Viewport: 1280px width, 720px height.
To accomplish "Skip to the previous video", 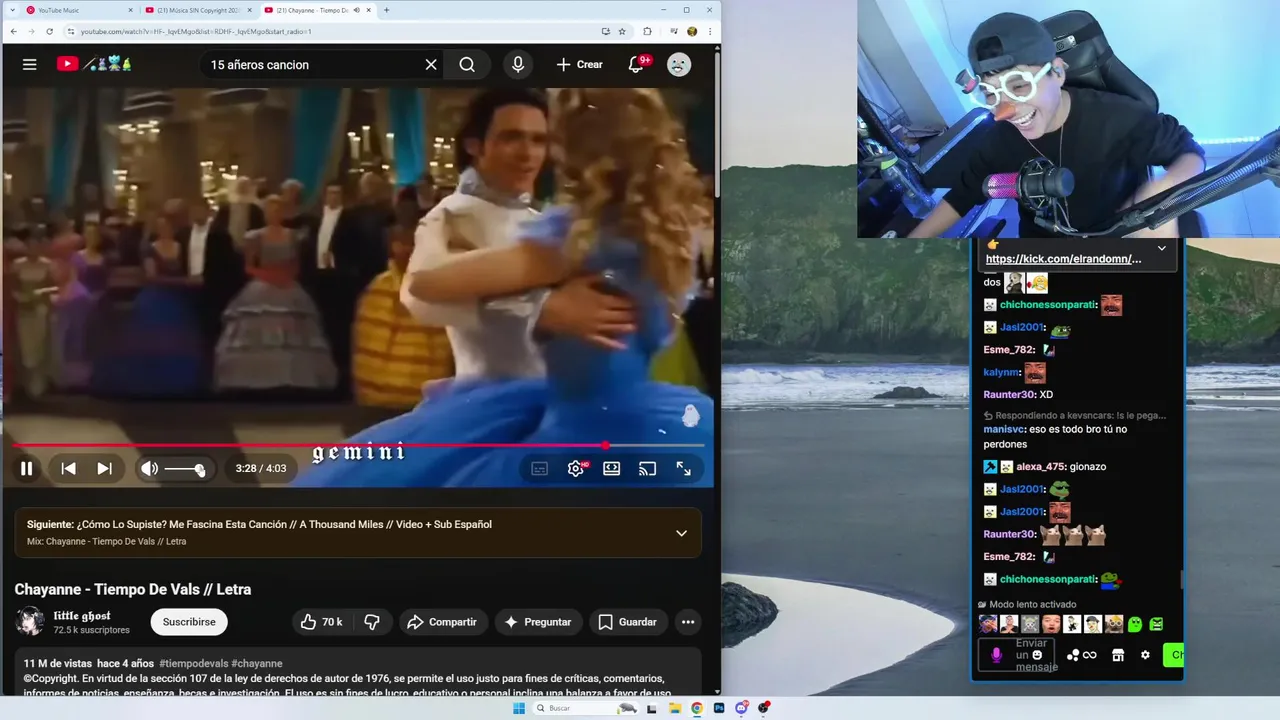I will click(x=68, y=468).
